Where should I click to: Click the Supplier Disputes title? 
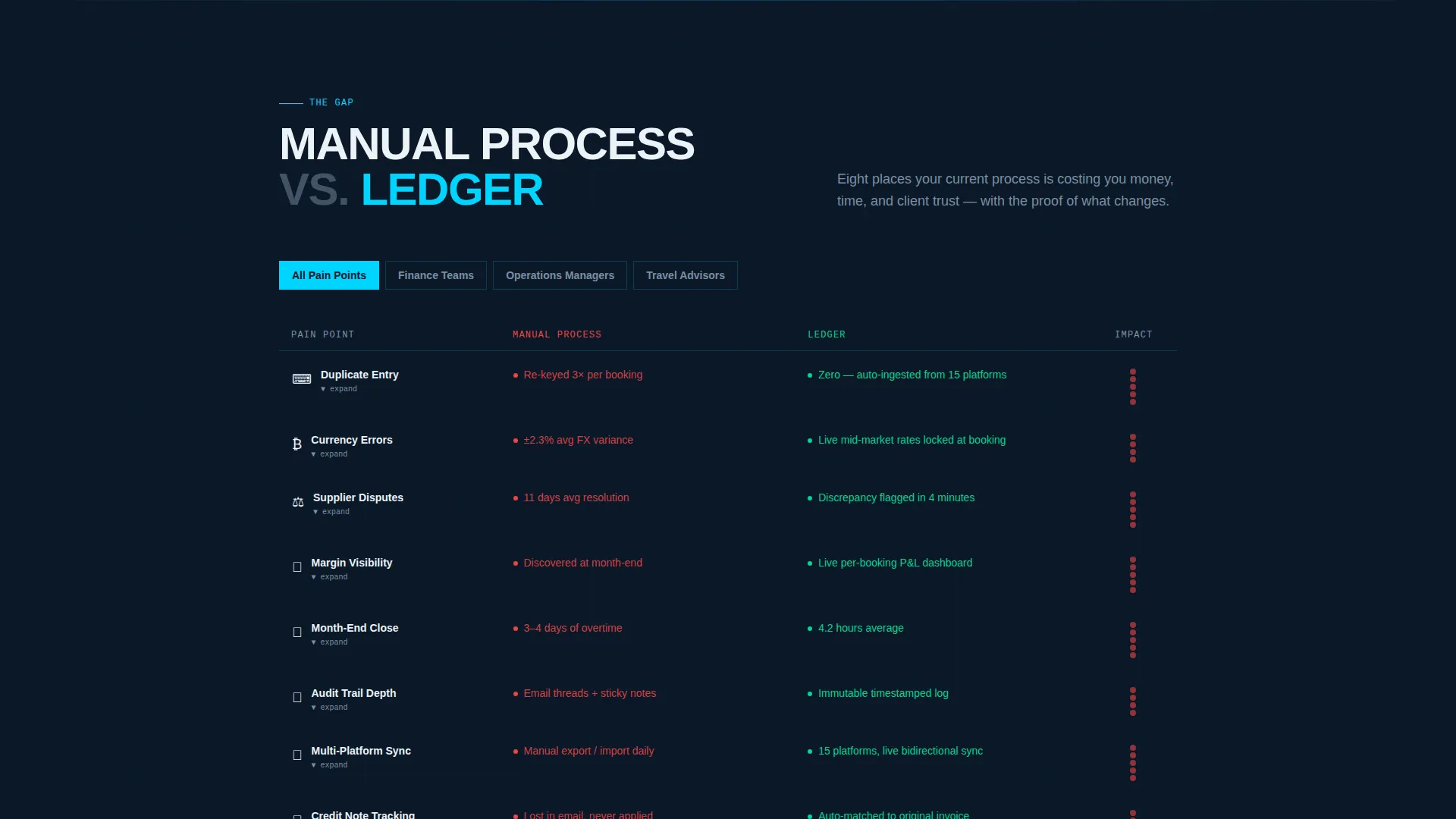pyautogui.click(x=358, y=497)
